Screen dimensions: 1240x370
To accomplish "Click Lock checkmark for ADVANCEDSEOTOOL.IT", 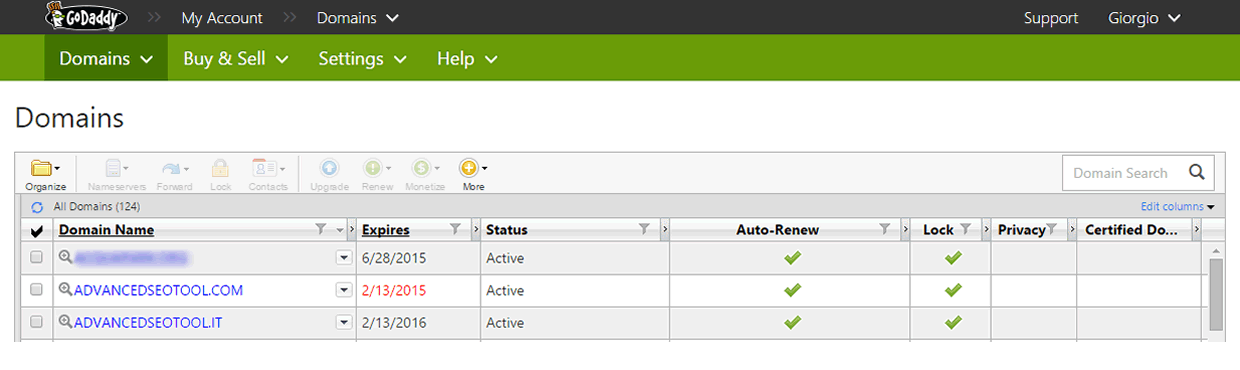I will (953, 322).
